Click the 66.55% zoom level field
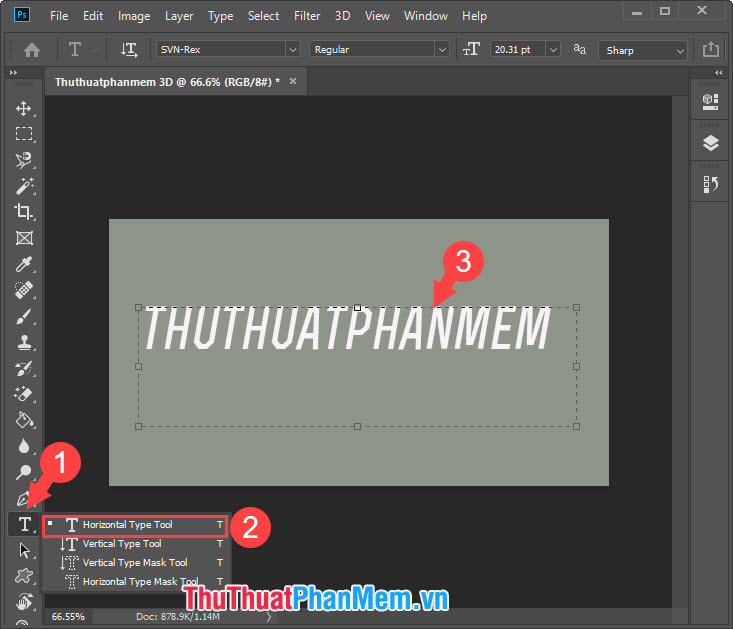This screenshot has height=629, width=733. pos(68,617)
